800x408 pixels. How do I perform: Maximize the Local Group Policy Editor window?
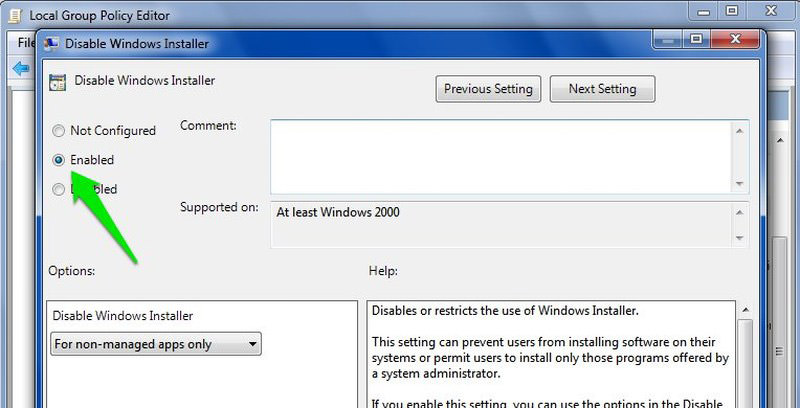point(732,11)
